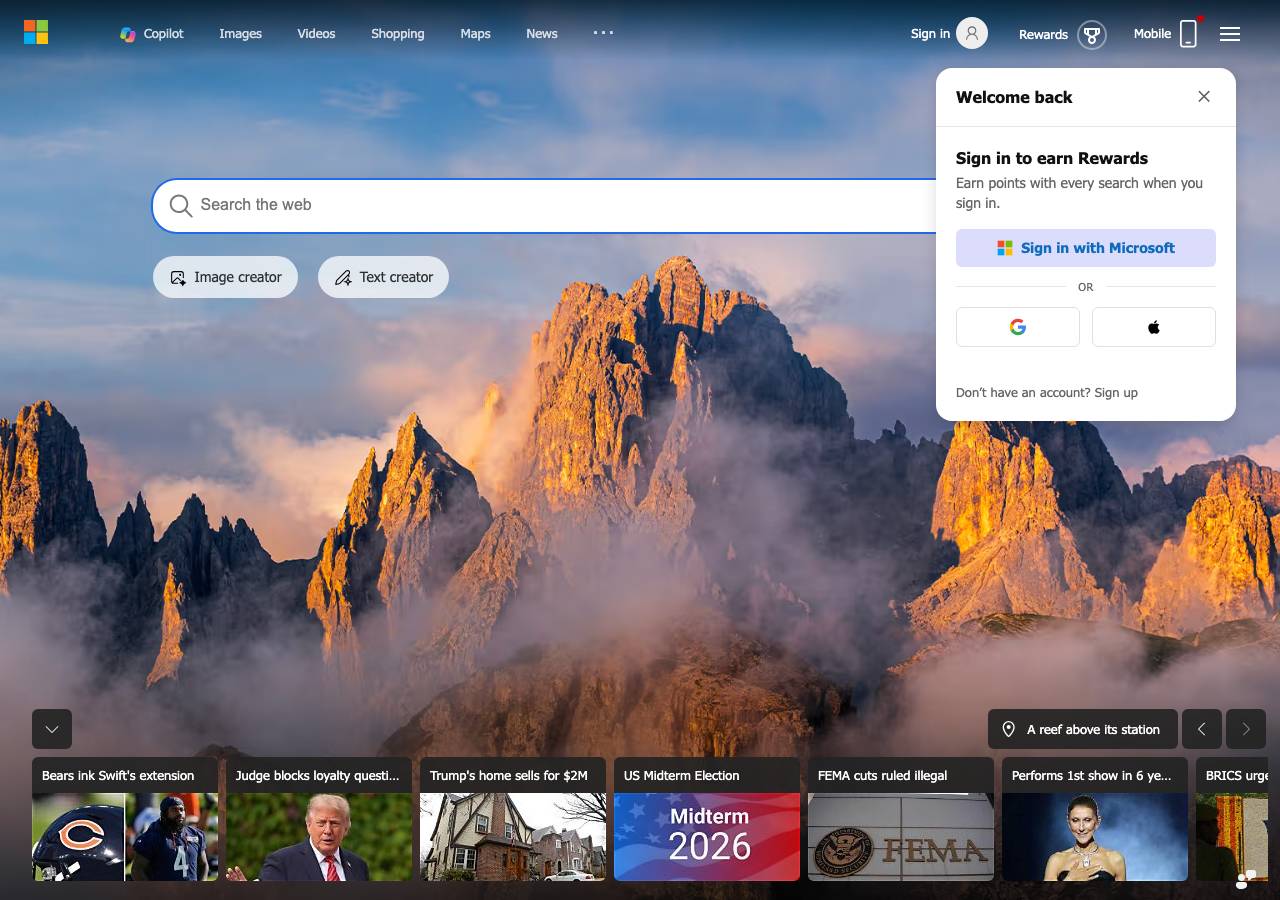
Task: Click Sign in with Microsoft button
Action: coord(1086,248)
